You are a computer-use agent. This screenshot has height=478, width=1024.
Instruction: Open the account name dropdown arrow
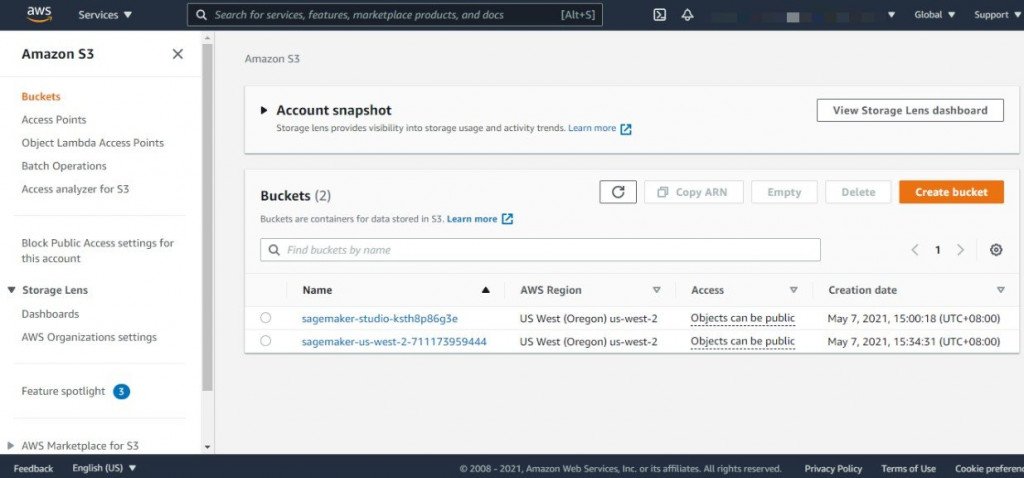pyautogui.click(x=891, y=14)
